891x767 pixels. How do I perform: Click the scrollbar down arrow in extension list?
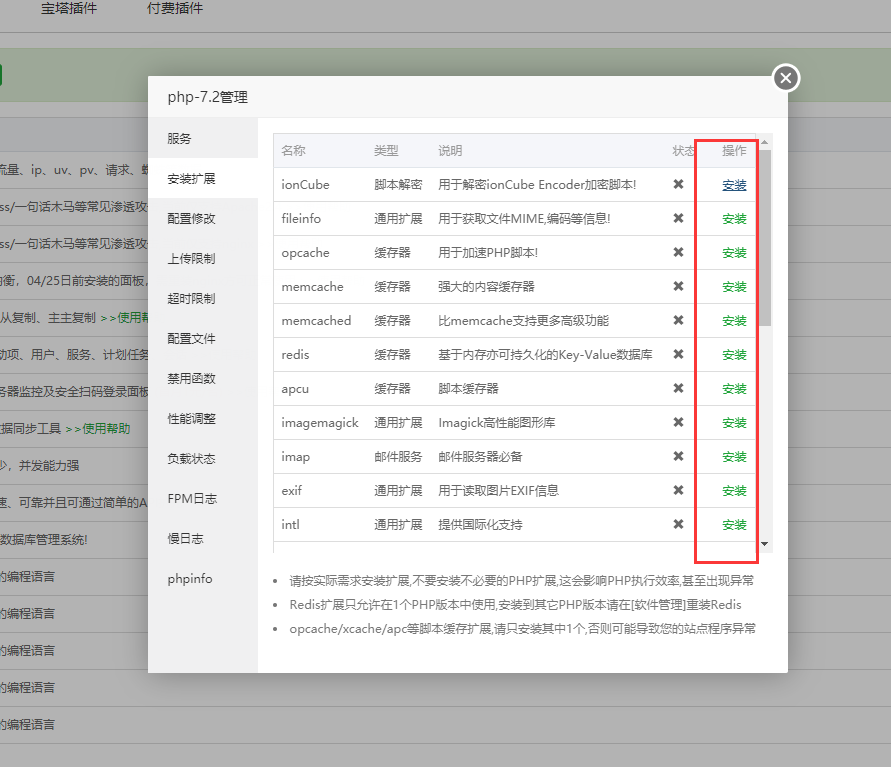pos(765,544)
